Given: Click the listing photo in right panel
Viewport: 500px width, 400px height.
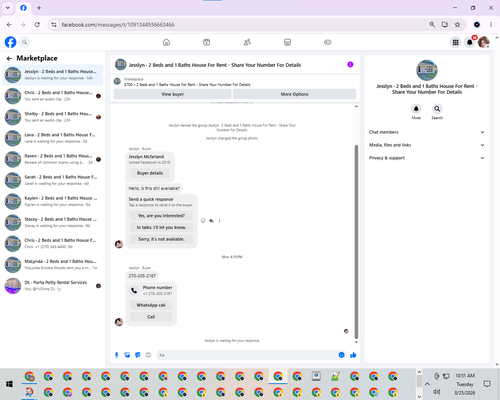Looking at the screenshot, I should [x=427, y=70].
